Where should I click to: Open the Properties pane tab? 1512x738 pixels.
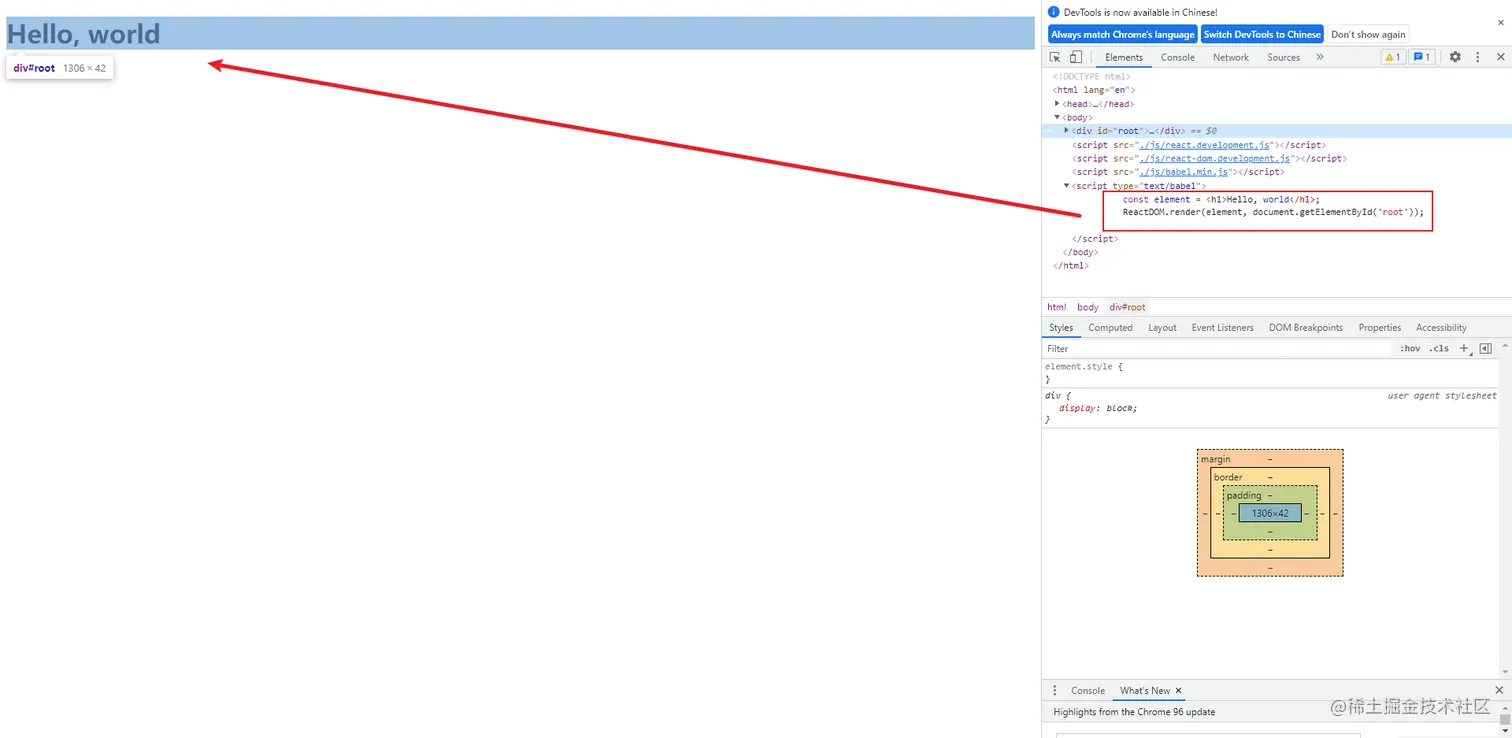(1380, 327)
